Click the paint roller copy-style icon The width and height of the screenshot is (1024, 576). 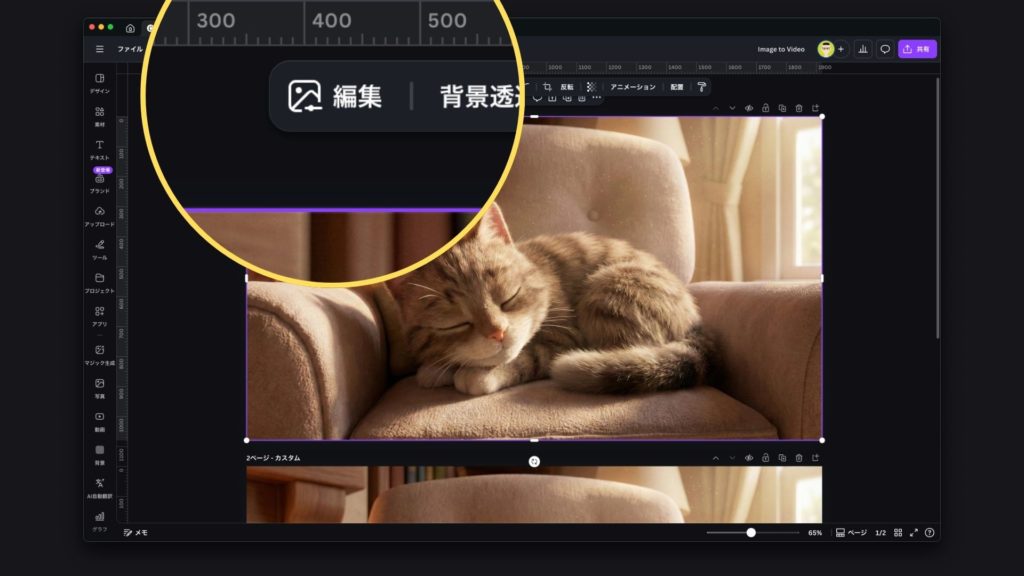pyautogui.click(x=701, y=87)
